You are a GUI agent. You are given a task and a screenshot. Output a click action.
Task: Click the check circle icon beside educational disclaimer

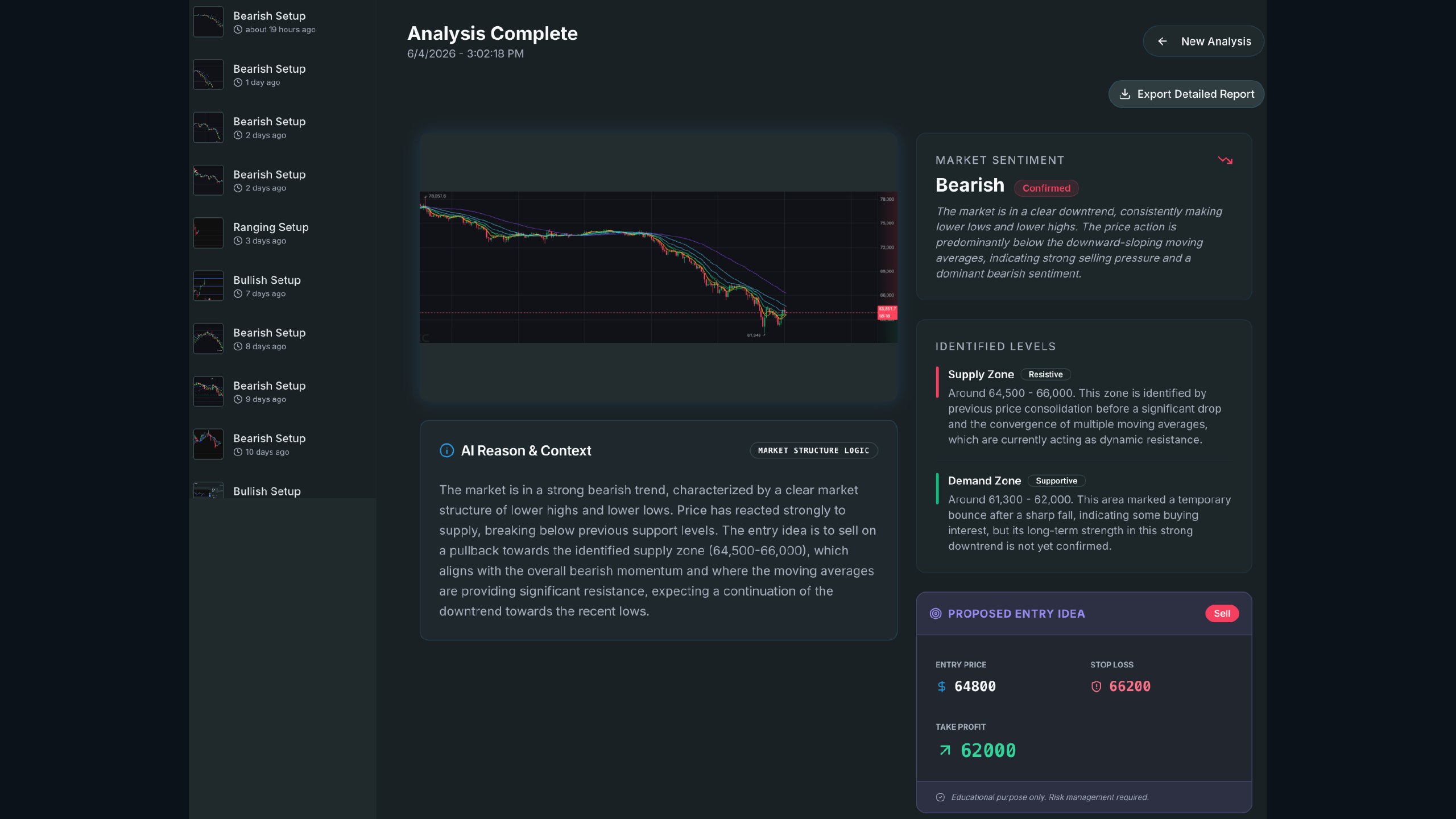click(x=940, y=797)
